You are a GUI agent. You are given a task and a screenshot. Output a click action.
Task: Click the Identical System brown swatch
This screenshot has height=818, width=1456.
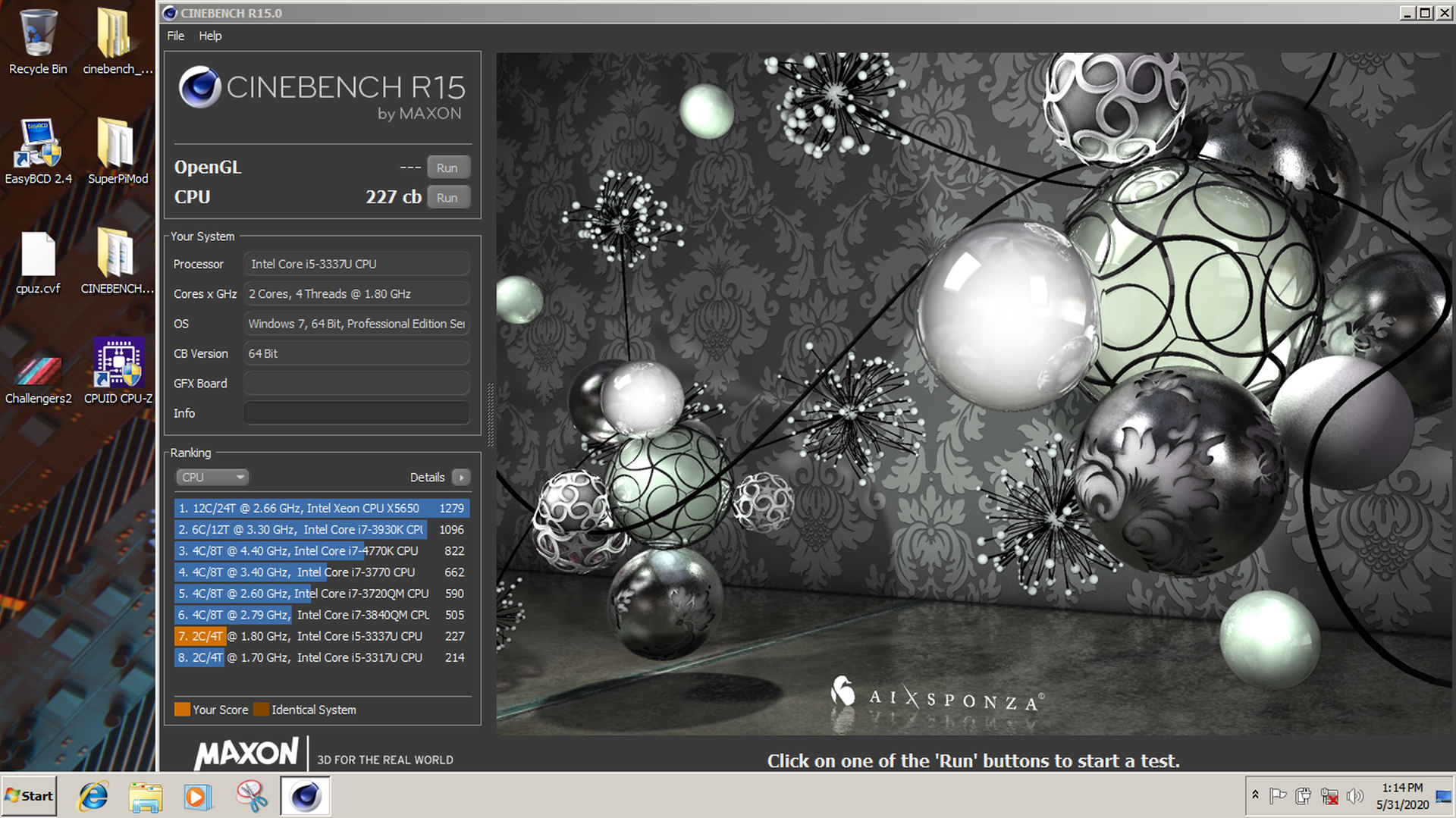coord(262,710)
